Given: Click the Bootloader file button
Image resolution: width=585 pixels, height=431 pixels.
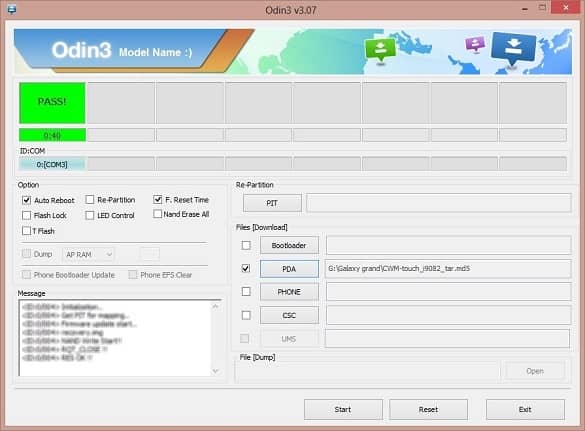Looking at the screenshot, I should [x=289, y=245].
